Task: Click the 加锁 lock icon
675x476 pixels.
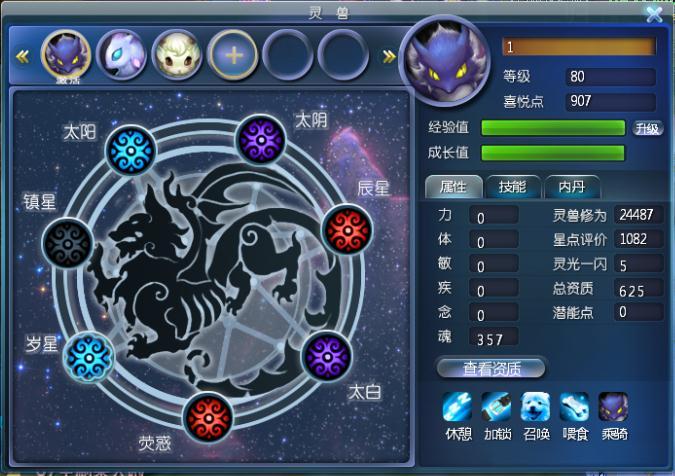Action: 496,407
